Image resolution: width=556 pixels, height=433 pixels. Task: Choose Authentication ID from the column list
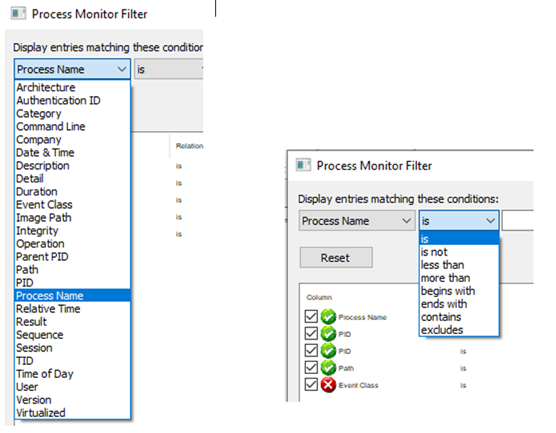coord(72,100)
